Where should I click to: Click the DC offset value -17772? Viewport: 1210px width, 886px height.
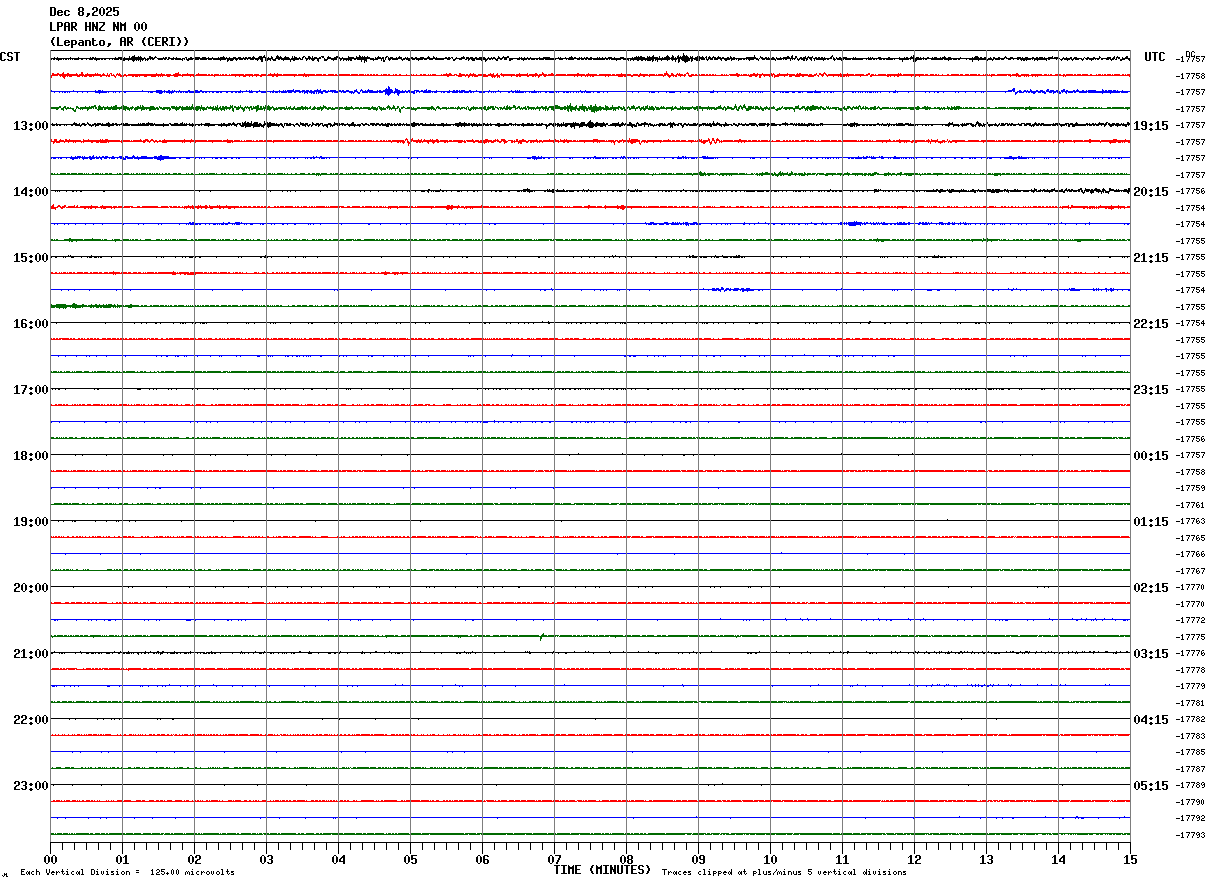[x=1191, y=620]
